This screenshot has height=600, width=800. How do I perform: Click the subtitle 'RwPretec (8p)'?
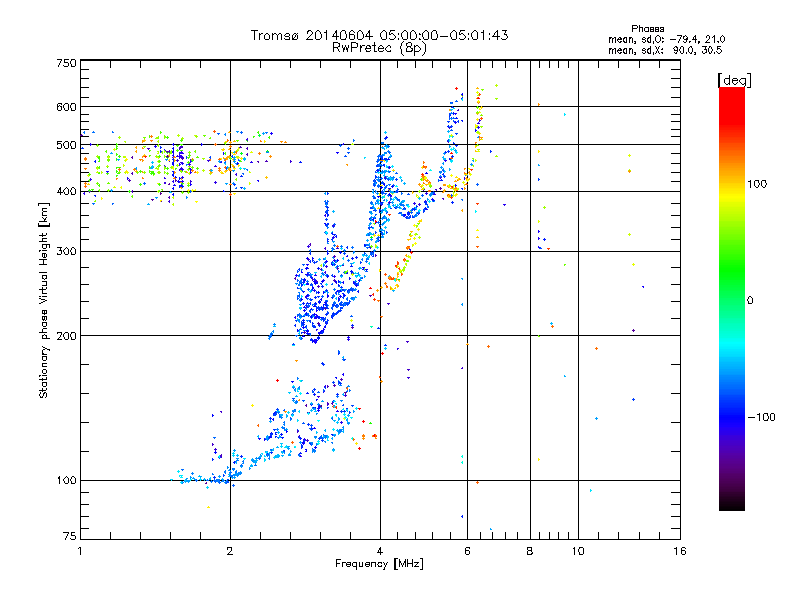coord(379,48)
